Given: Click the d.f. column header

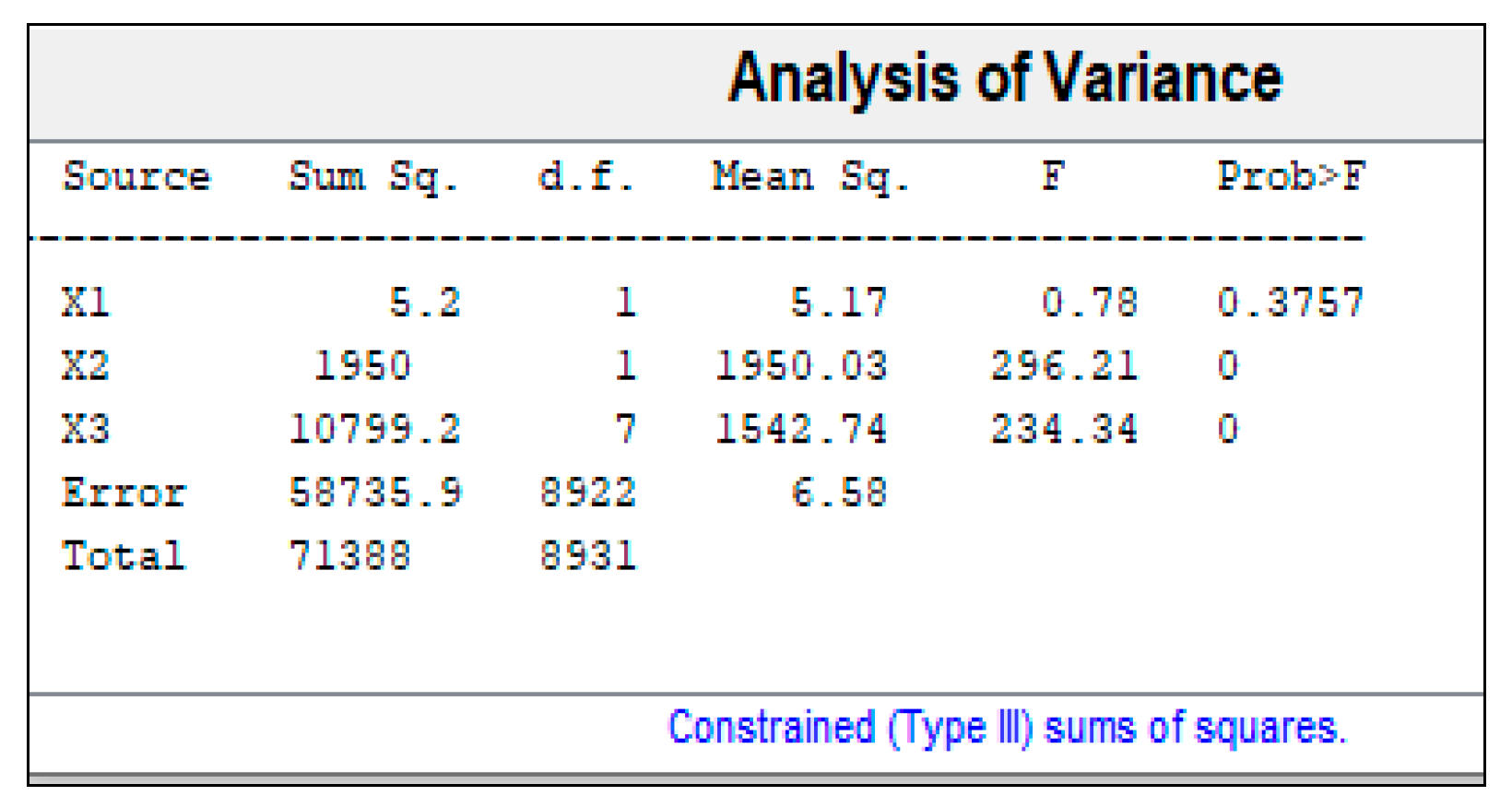Looking at the screenshot, I should tap(586, 176).
